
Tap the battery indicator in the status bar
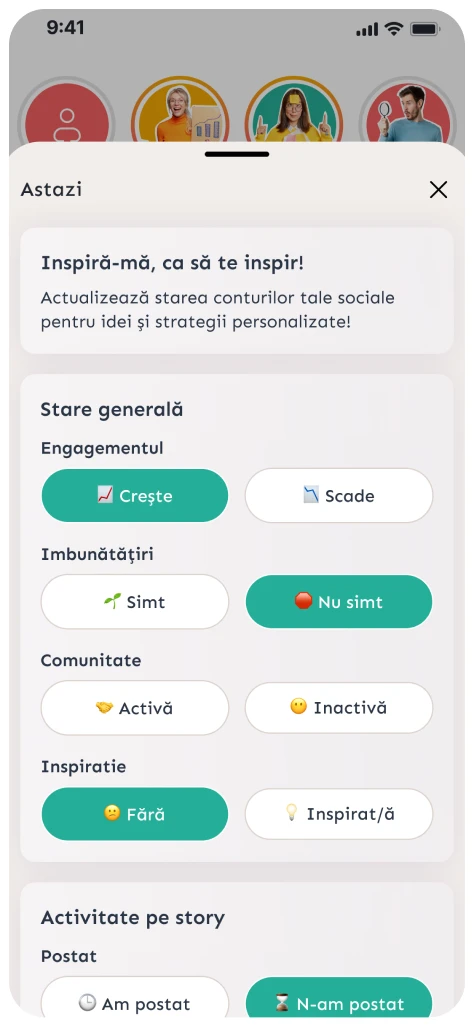click(x=424, y=29)
